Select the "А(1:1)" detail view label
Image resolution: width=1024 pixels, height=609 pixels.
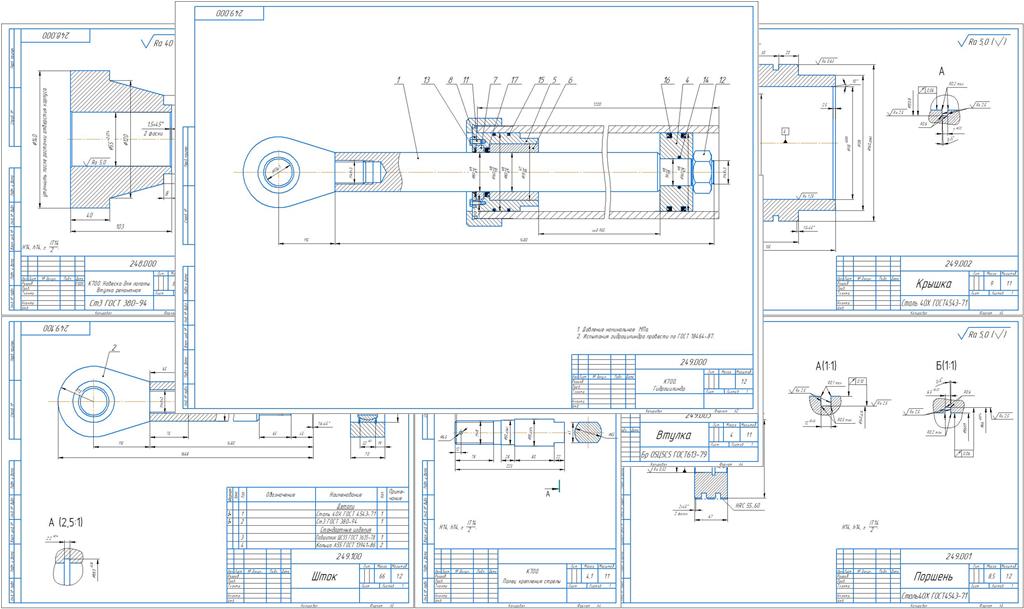coord(826,366)
